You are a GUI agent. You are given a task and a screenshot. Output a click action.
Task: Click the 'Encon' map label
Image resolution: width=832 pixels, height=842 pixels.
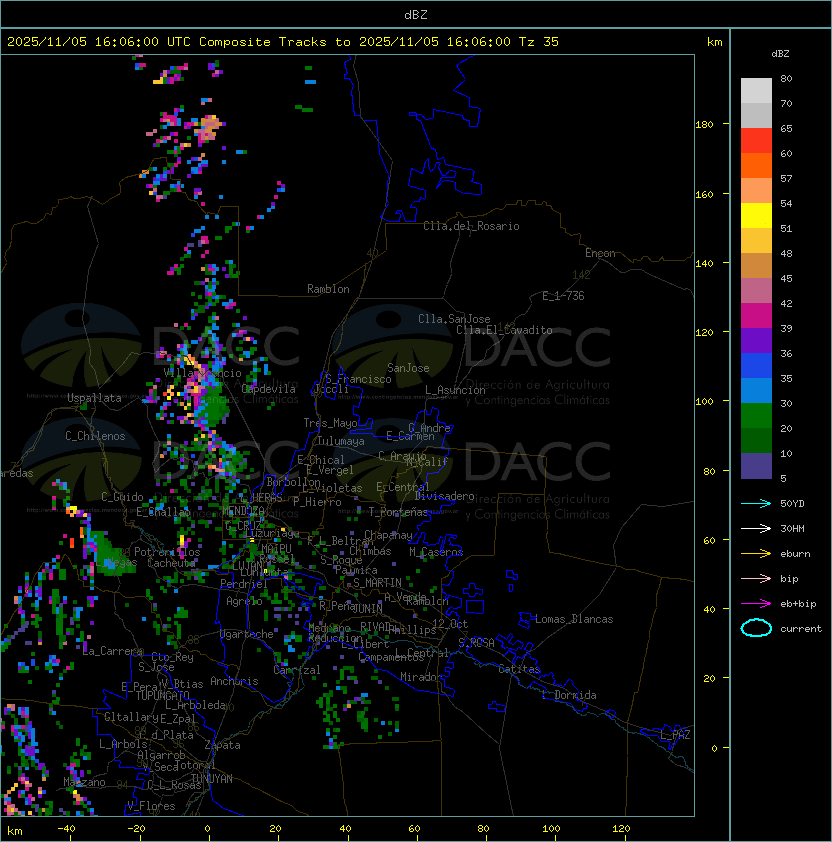point(600,253)
